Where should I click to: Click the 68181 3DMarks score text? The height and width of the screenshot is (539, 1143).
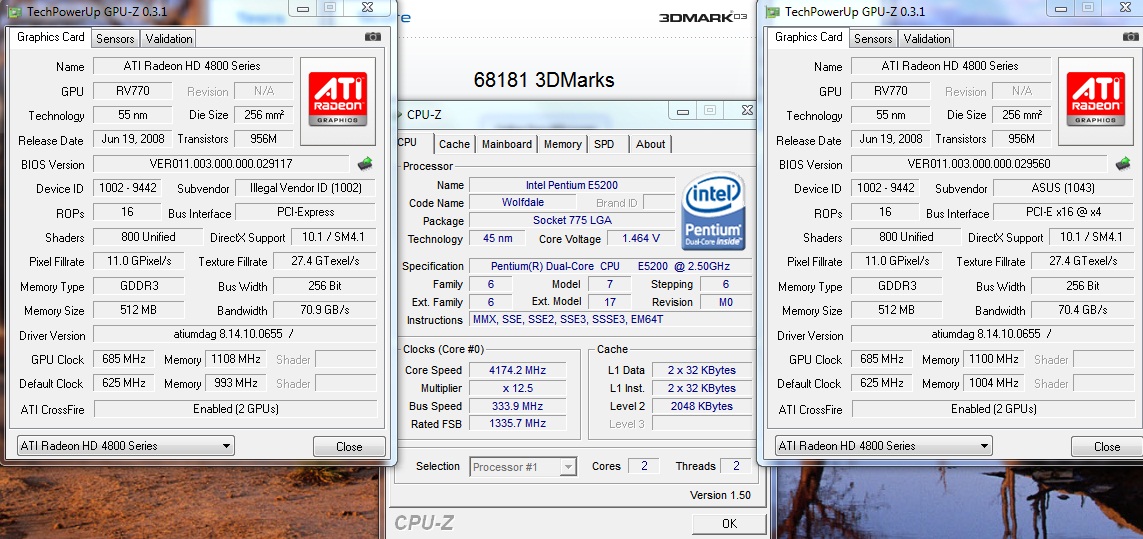[x=543, y=80]
